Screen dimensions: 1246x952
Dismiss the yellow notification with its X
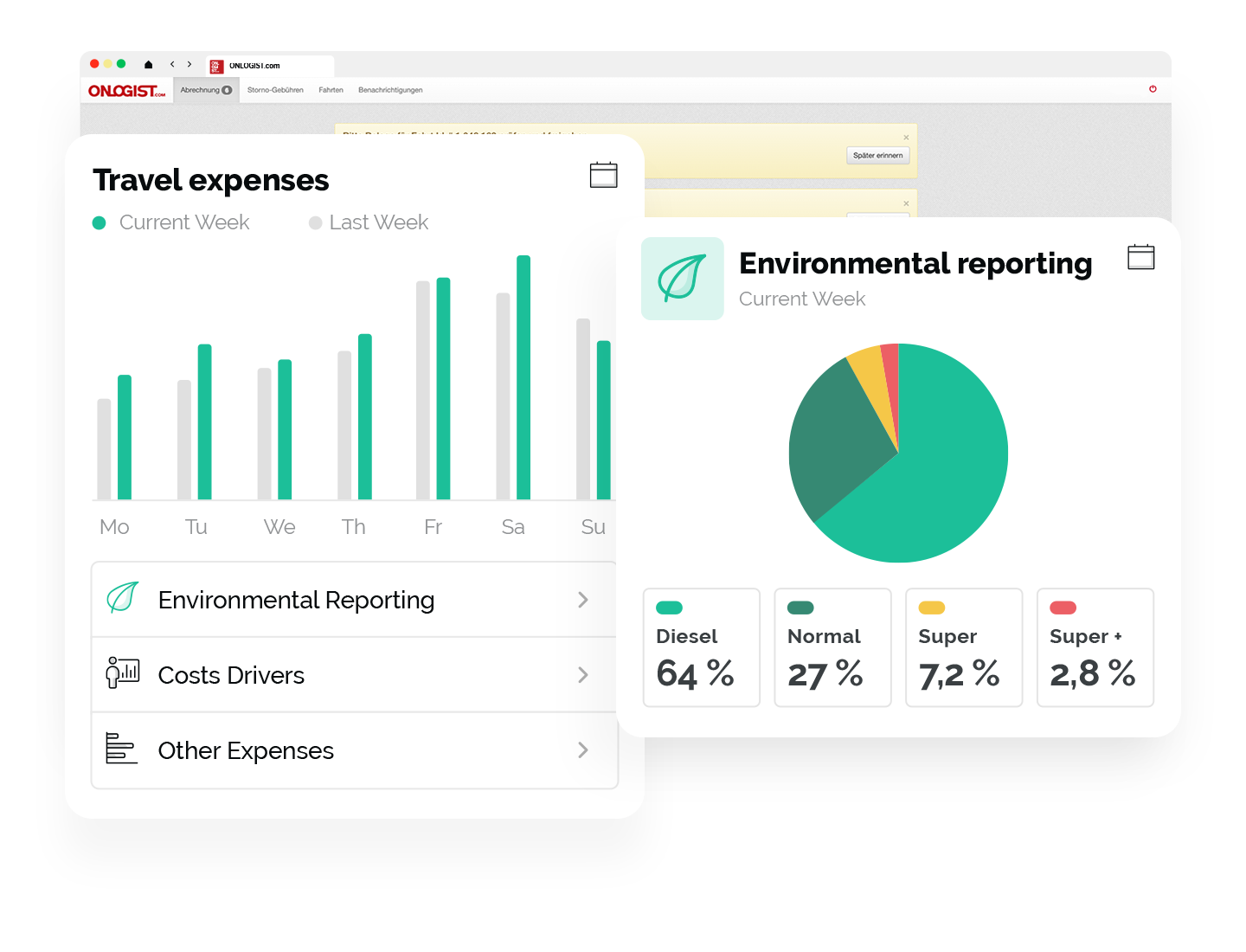906,137
